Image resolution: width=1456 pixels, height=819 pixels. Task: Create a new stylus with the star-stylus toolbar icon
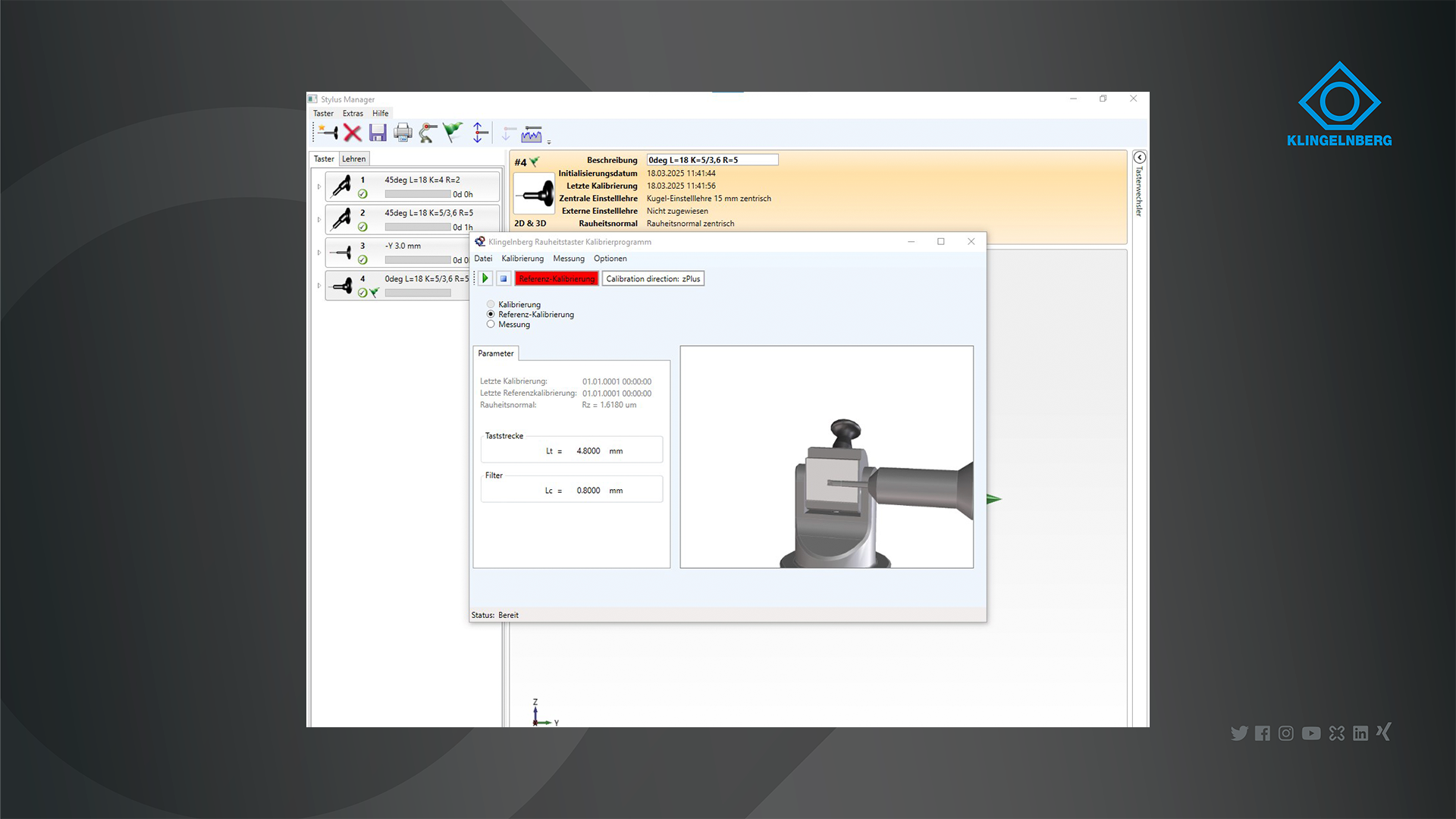pos(328,133)
